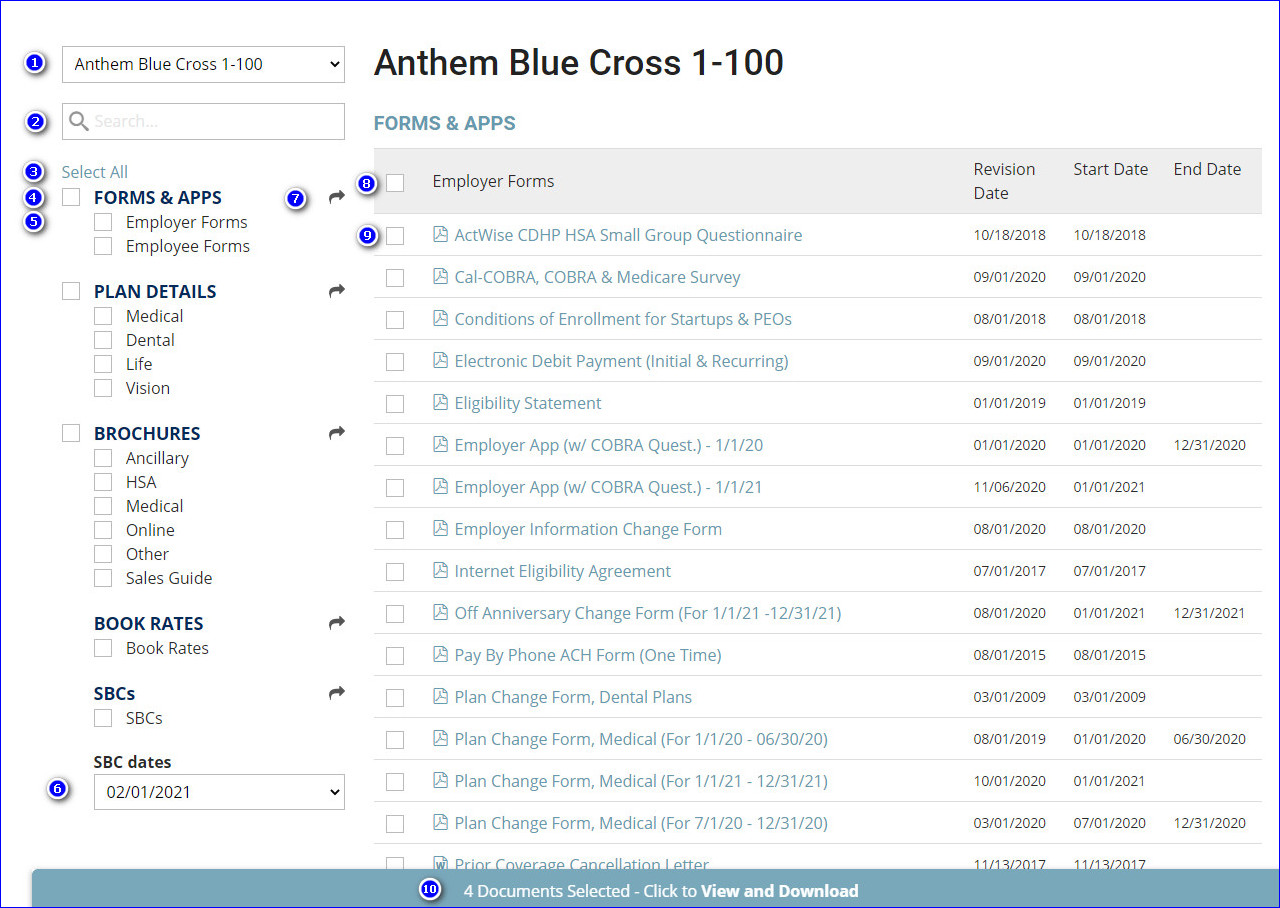The image size is (1280, 908).
Task: Click the magnifier icon in search box
Action: click(x=79, y=121)
